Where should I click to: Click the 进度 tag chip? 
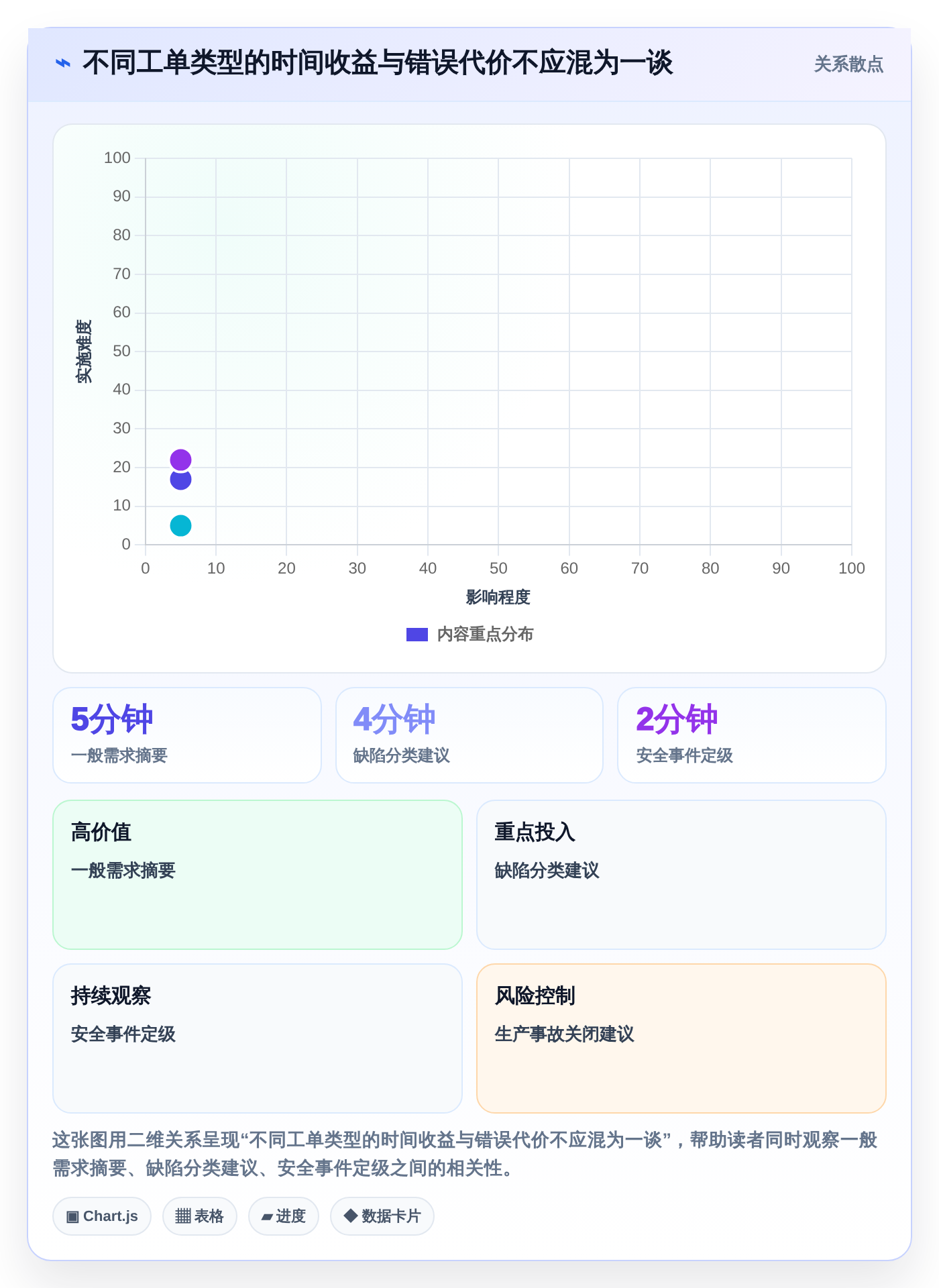(284, 1216)
